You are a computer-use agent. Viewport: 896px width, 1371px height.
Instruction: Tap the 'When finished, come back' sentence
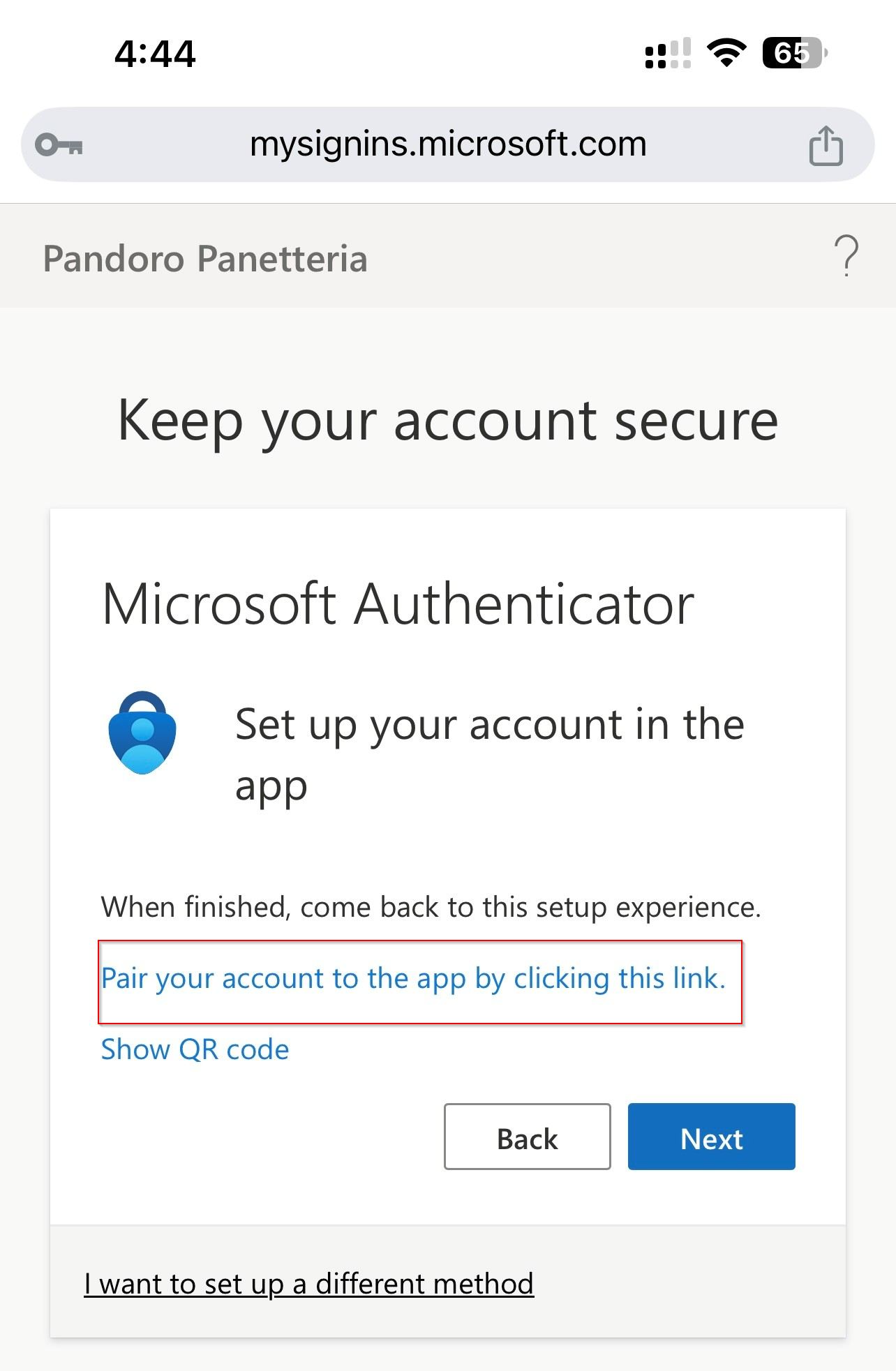point(431,907)
